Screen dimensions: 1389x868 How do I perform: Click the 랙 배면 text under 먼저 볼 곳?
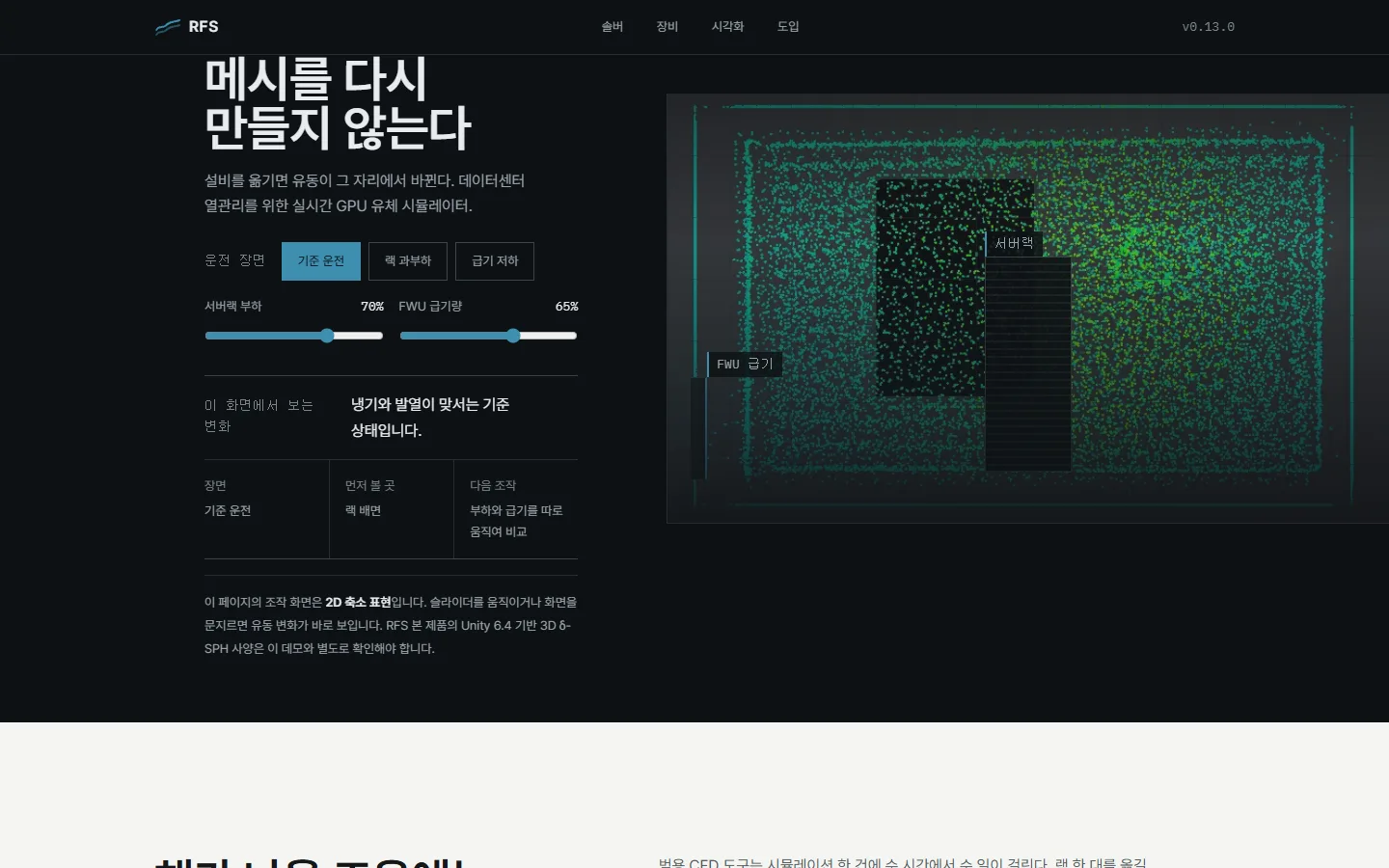click(364, 511)
